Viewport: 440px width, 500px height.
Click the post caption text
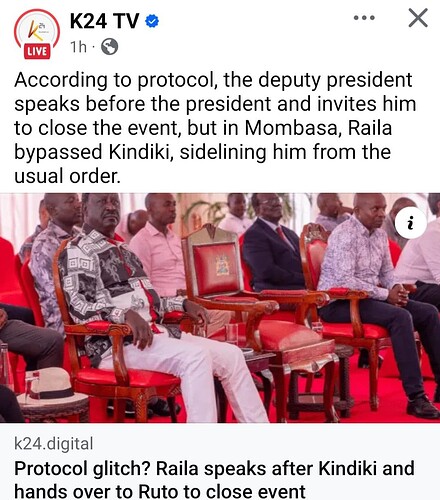(215, 128)
